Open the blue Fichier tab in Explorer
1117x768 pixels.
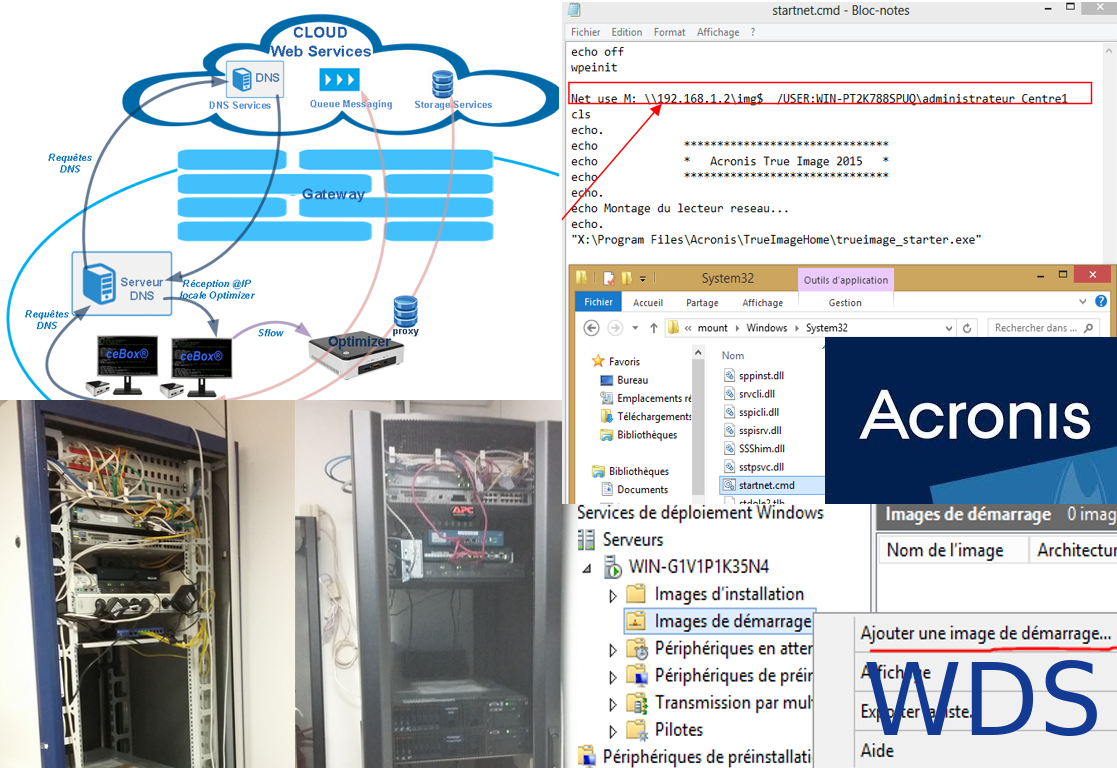pyautogui.click(x=598, y=302)
